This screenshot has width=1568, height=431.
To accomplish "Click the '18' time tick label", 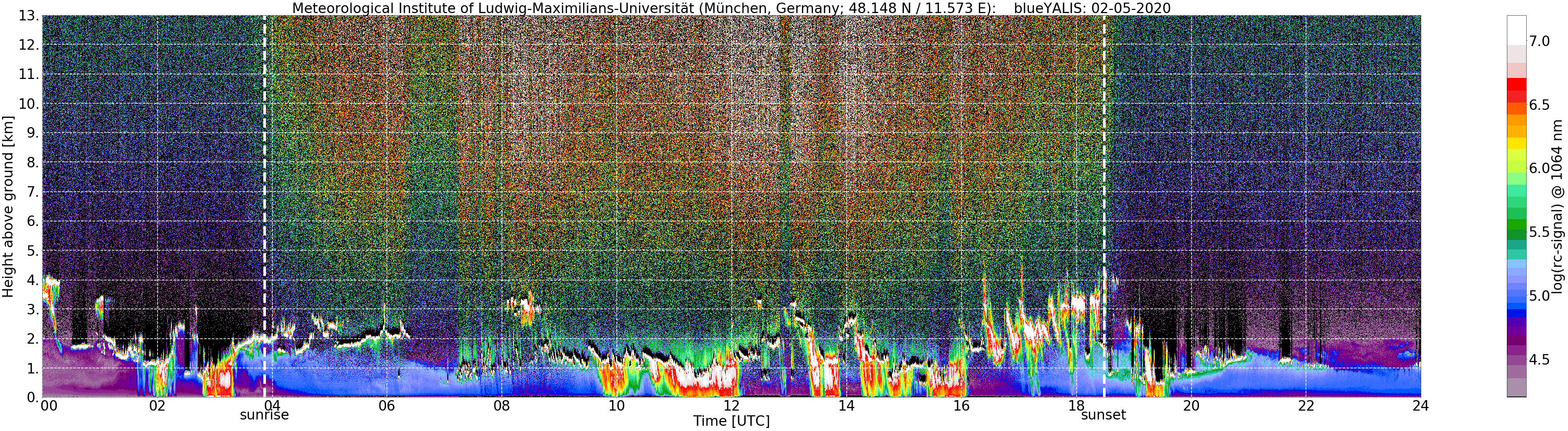I will pos(1076,406).
